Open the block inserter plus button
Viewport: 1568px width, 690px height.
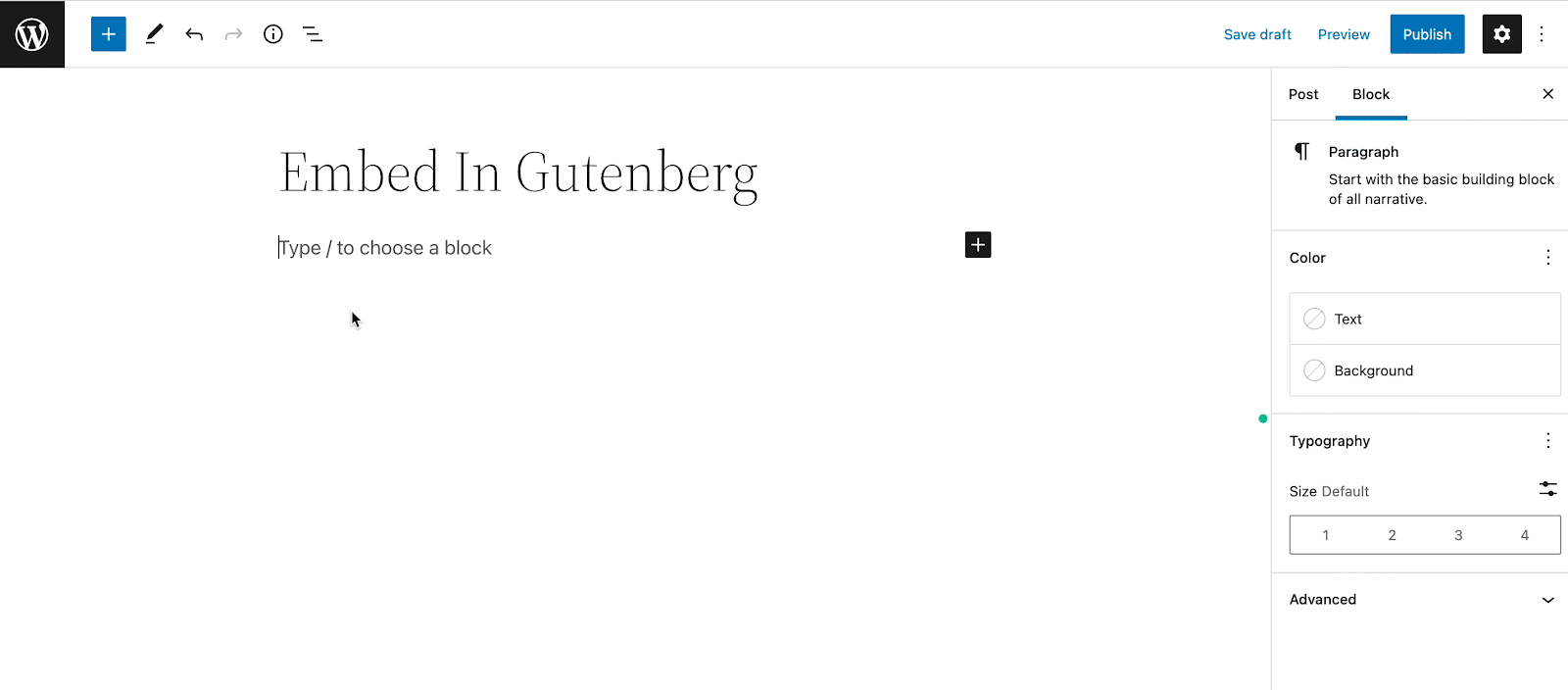click(109, 34)
